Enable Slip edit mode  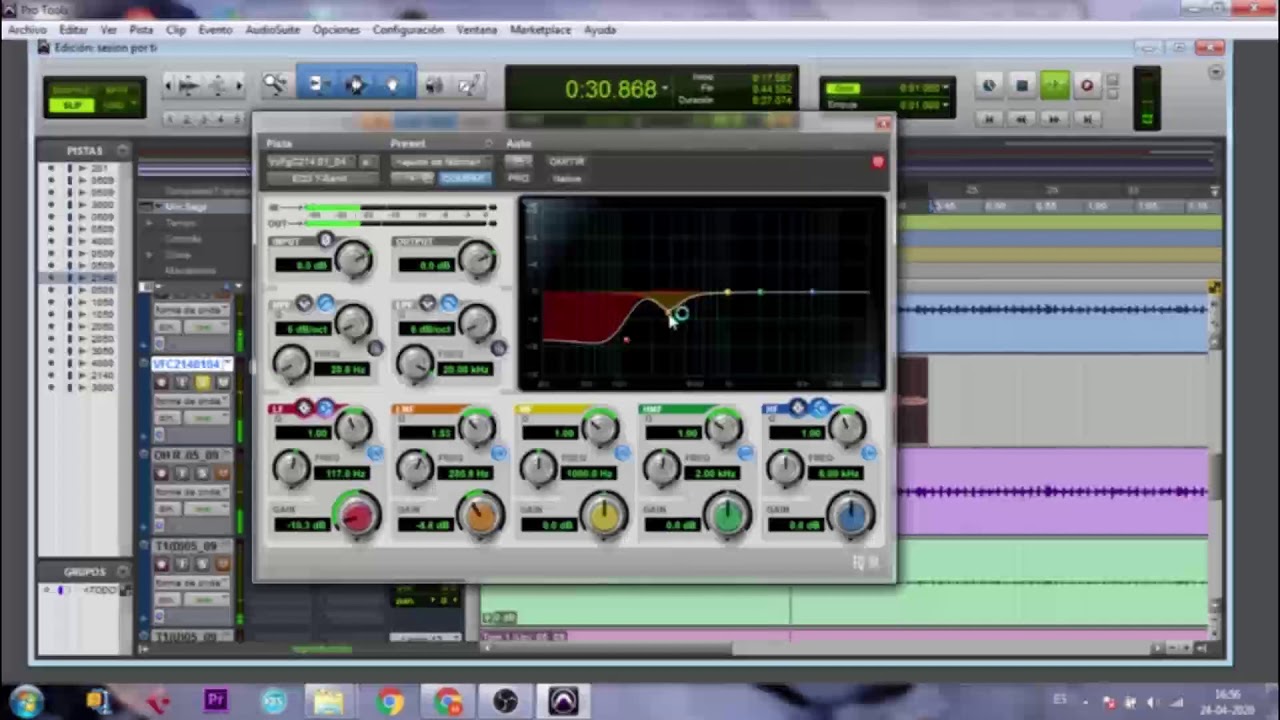(x=72, y=105)
